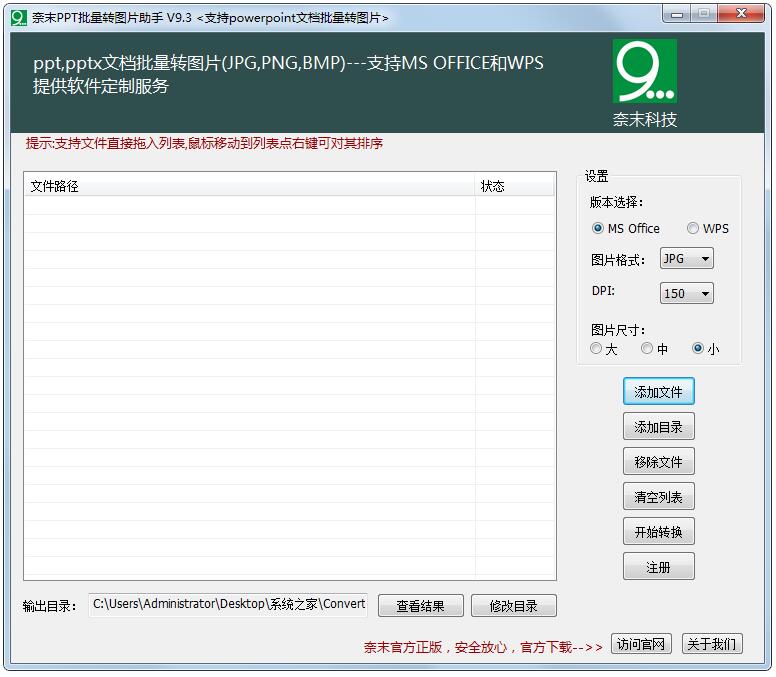Choose the small (小) image size

click(698, 349)
